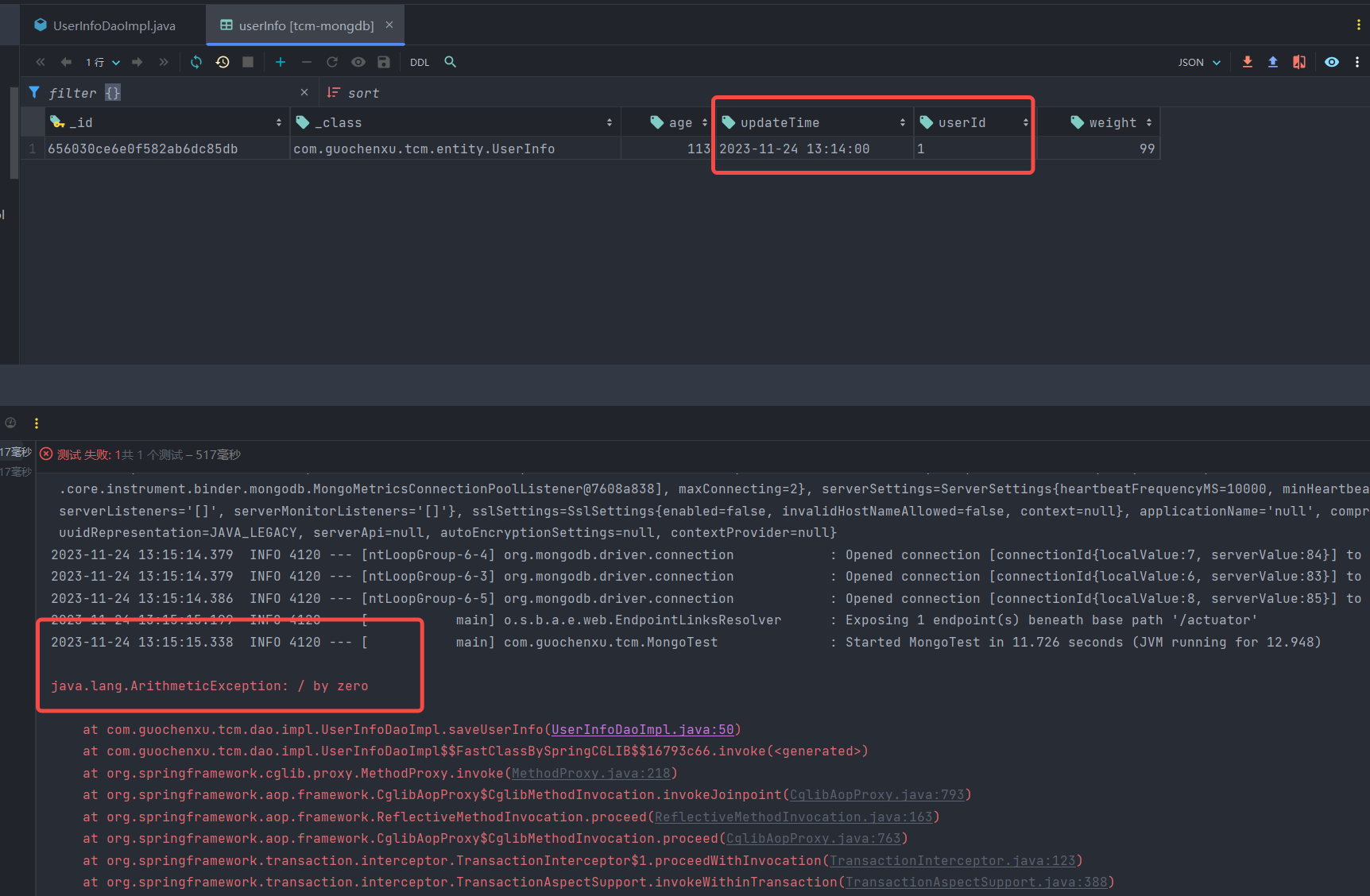1370x896 pixels.
Task: Open UserInfoDaoImpl.java:50 stack trace link
Action: click(643, 729)
